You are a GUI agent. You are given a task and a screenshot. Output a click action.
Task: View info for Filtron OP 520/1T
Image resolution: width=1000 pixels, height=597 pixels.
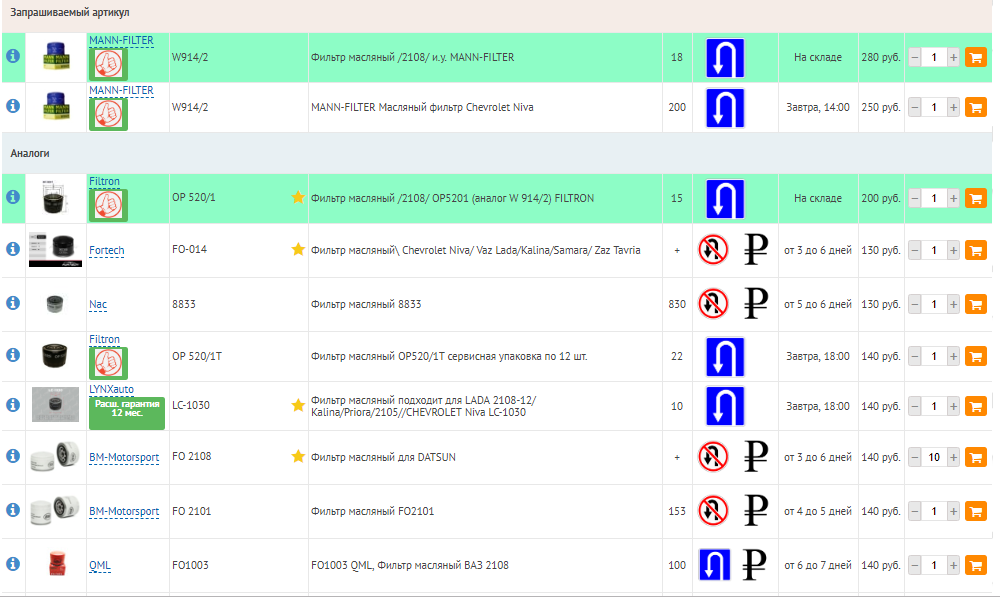tap(13, 355)
